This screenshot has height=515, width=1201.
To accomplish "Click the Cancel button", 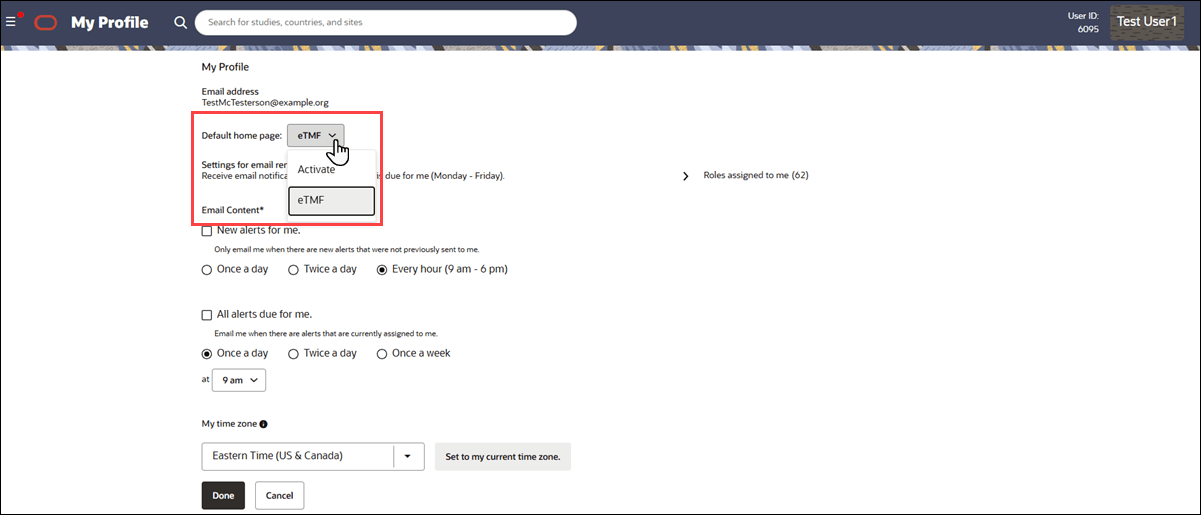I will point(280,495).
